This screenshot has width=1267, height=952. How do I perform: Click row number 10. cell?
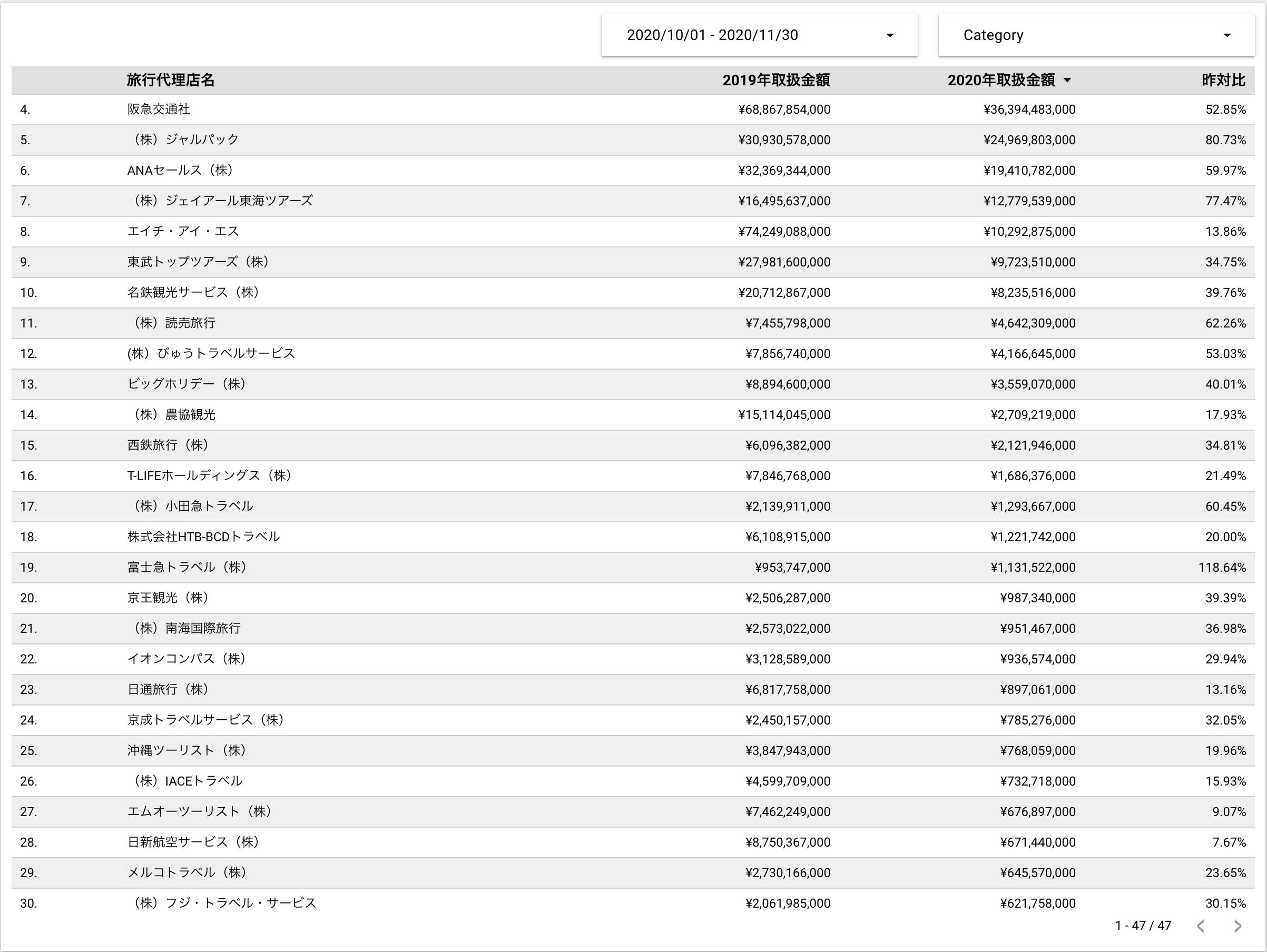pos(28,293)
